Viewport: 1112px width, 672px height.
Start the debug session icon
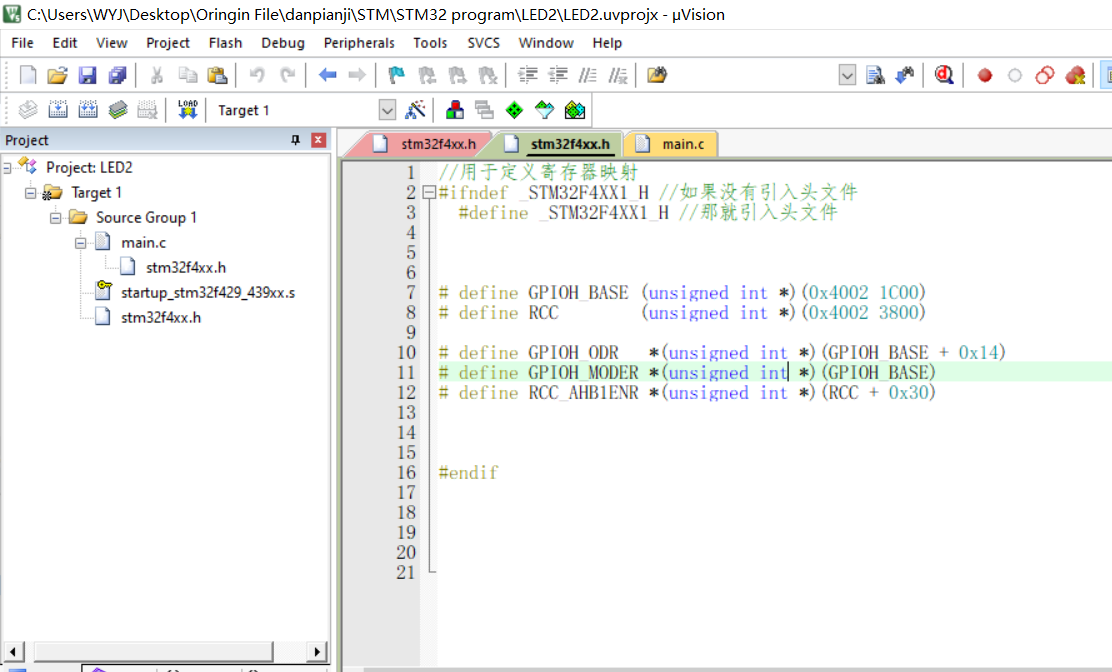[x=944, y=75]
